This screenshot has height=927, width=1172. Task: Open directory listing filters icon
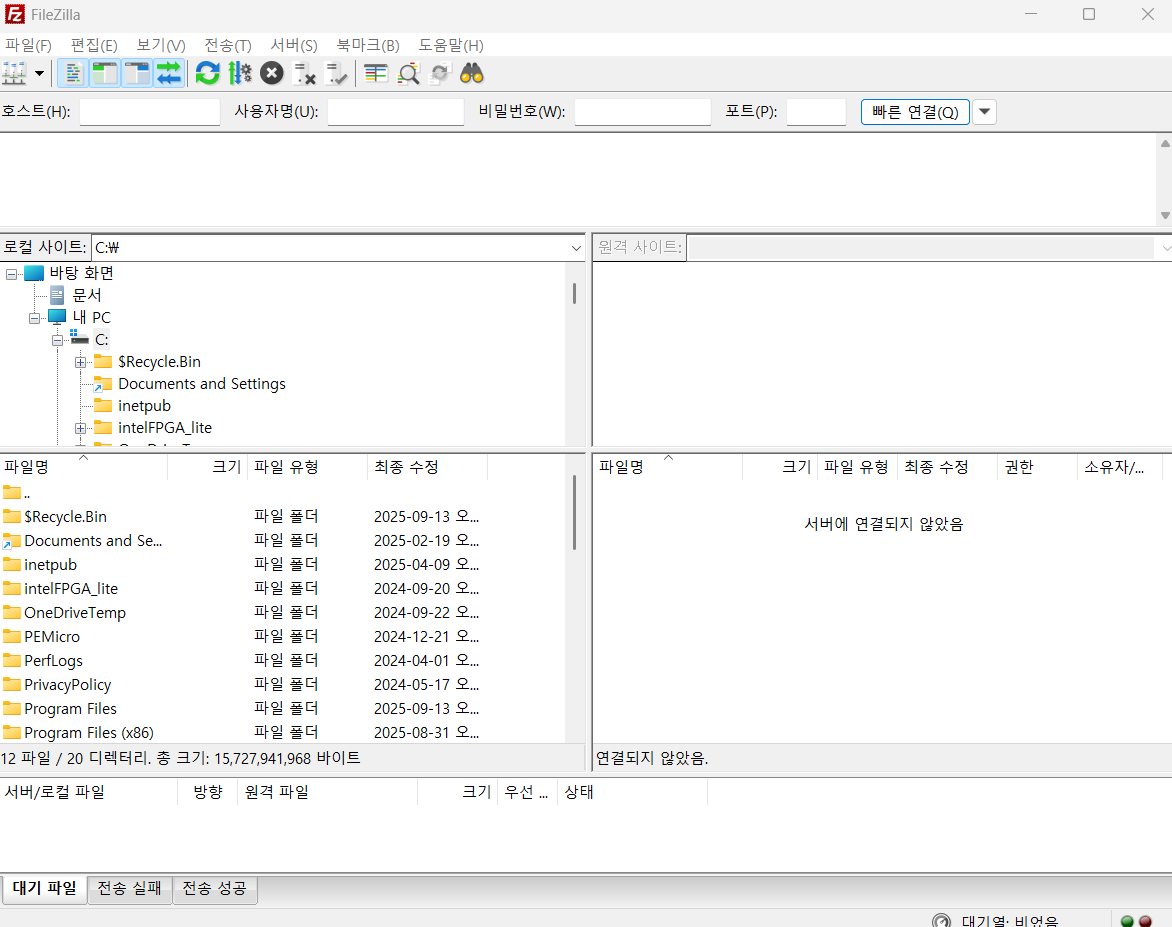pos(375,73)
